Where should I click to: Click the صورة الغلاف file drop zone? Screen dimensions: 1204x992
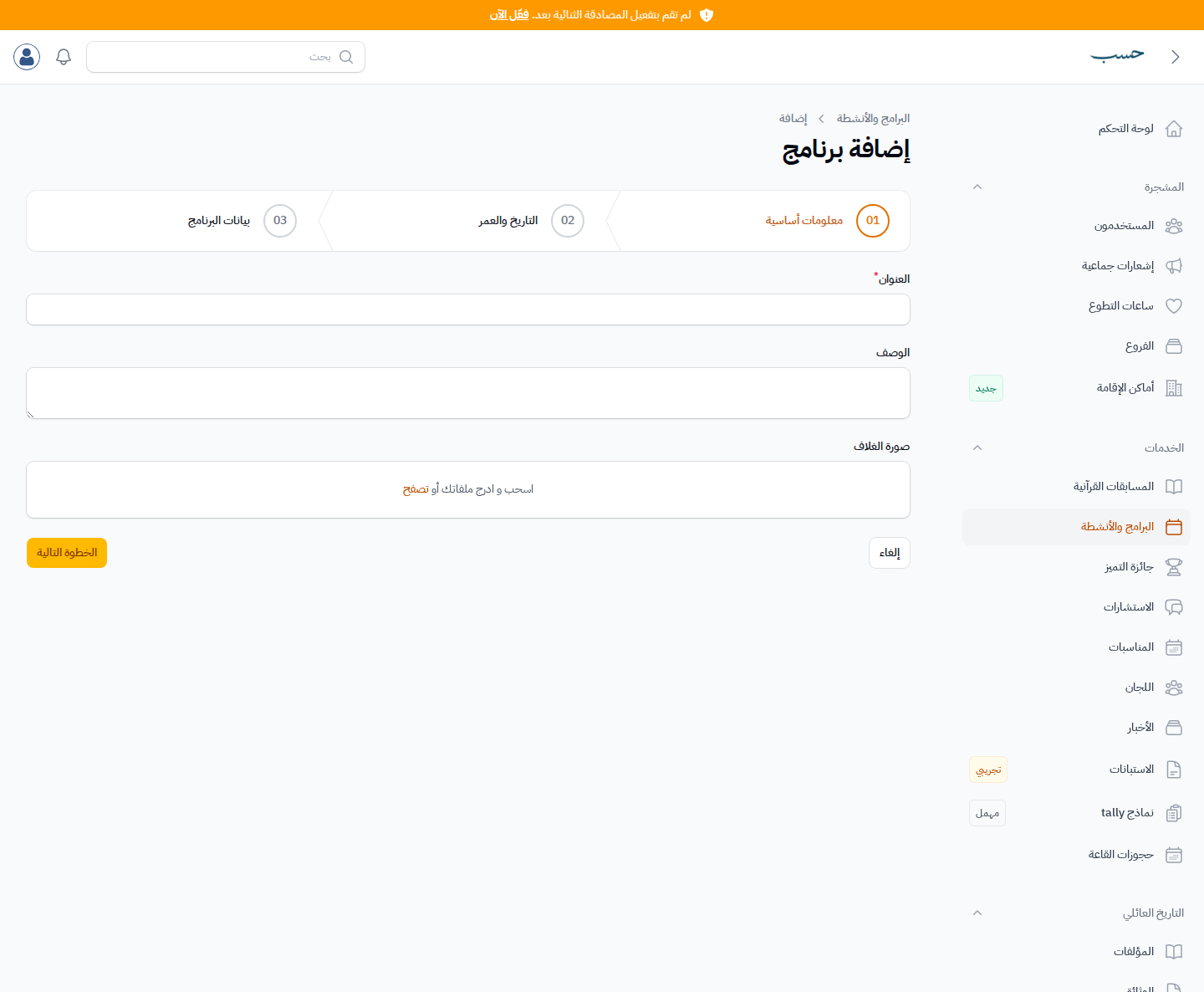tap(468, 489)
